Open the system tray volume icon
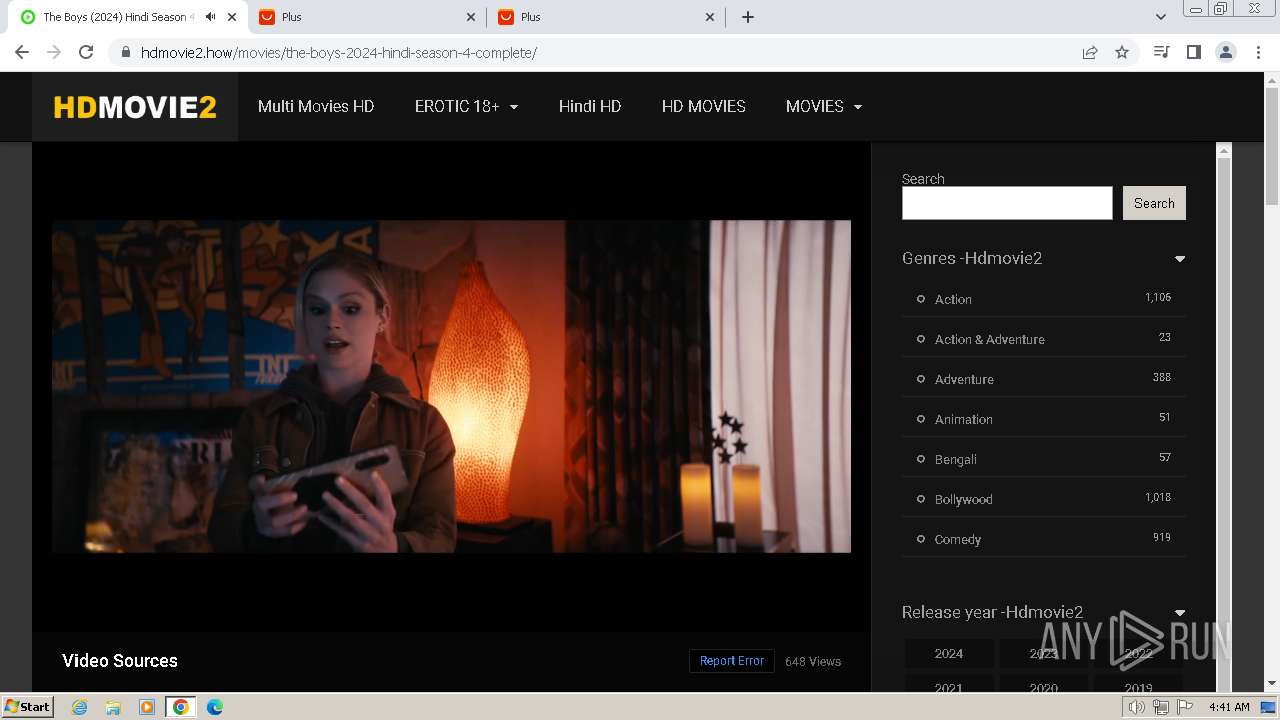 pos(1137,707)
